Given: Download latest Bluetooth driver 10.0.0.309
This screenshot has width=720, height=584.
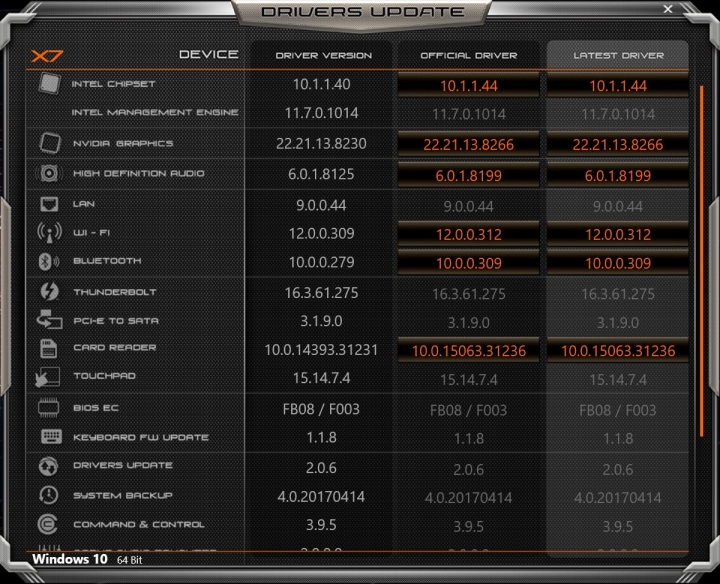Looking at the screenshot, I should [x=618, y=263].
